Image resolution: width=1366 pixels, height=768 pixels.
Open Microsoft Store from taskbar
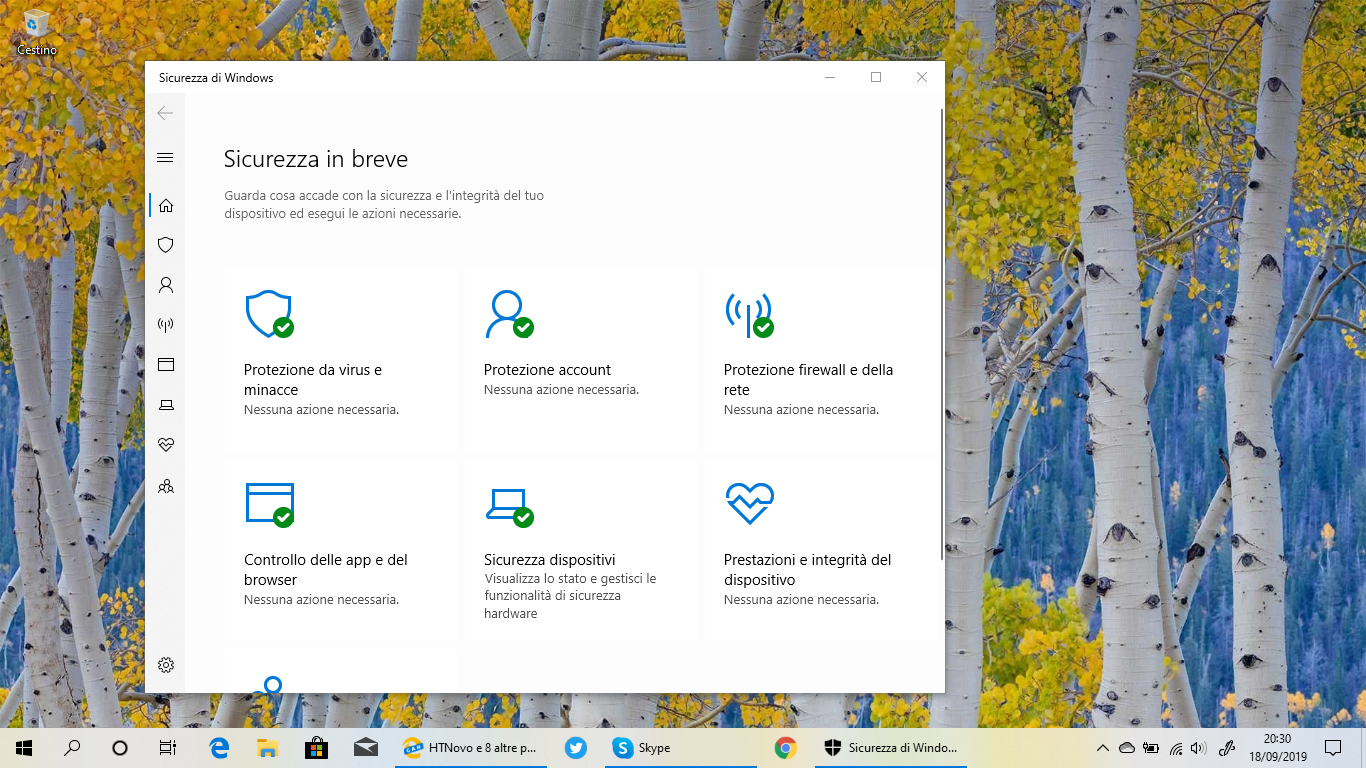click(x=316, y=747)
